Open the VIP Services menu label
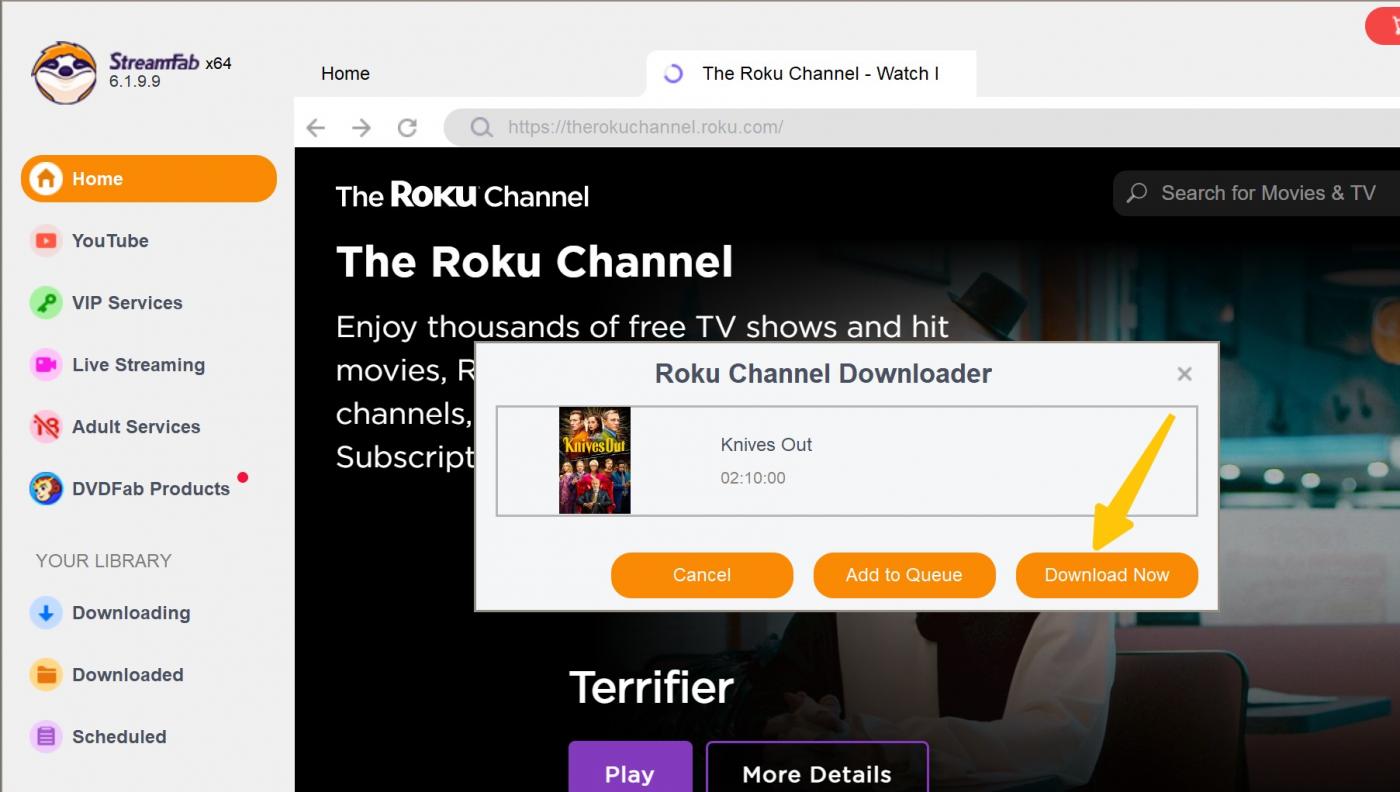The width and height of the screenshot is (1400, 792). [127, 303]
